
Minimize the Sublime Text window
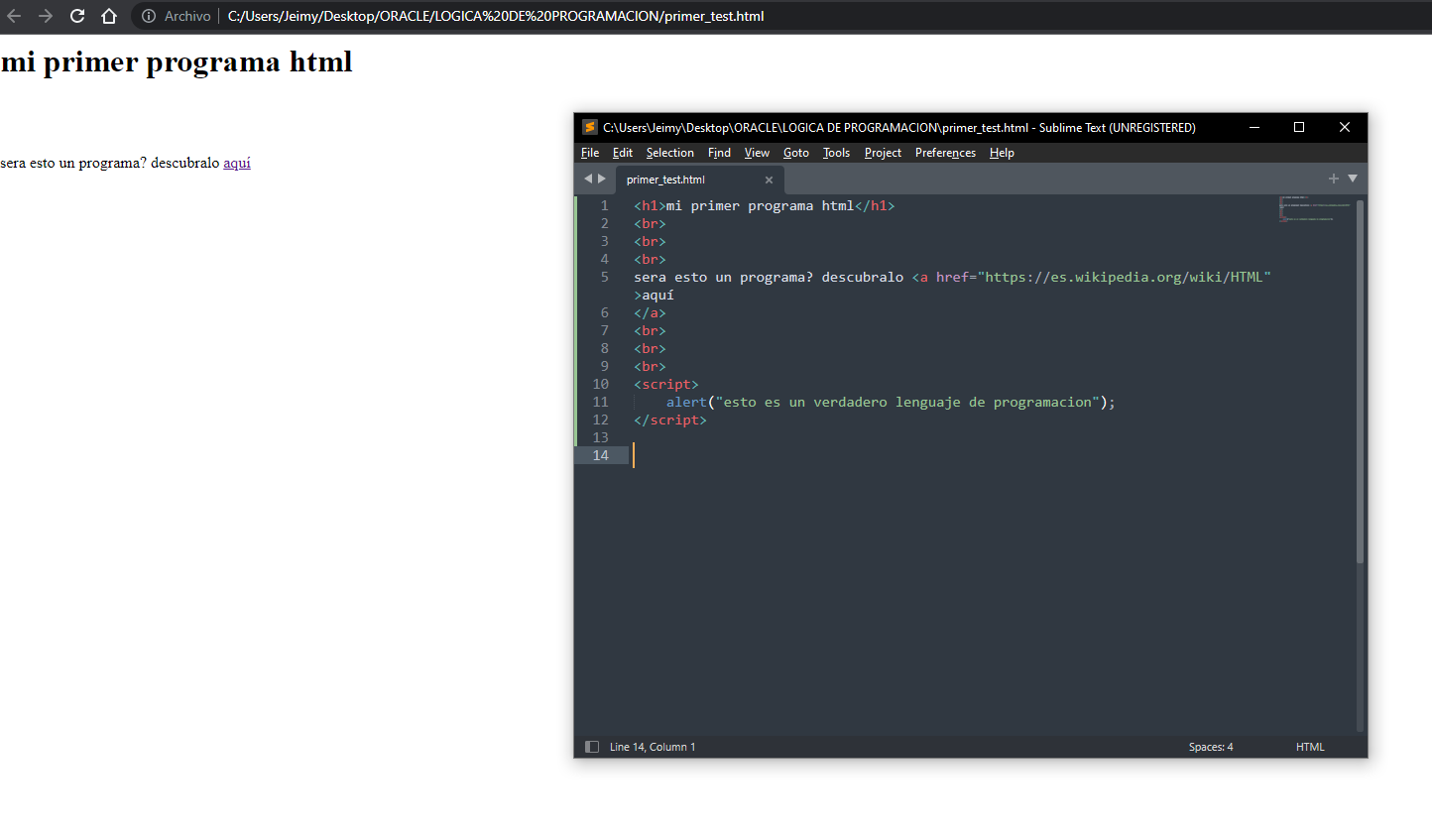1254,127
